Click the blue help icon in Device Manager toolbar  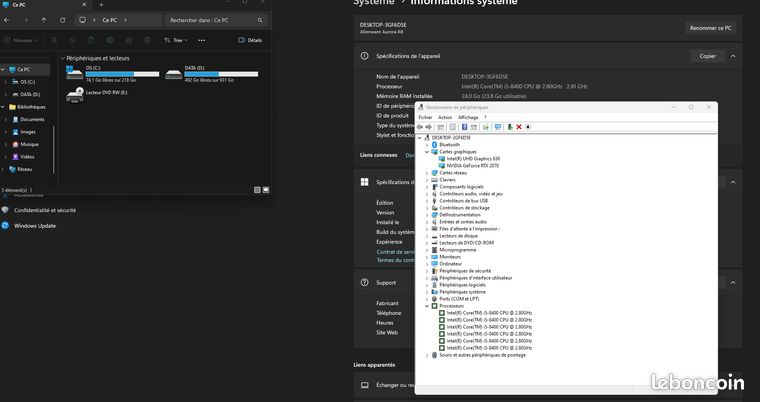pos(464,127)
